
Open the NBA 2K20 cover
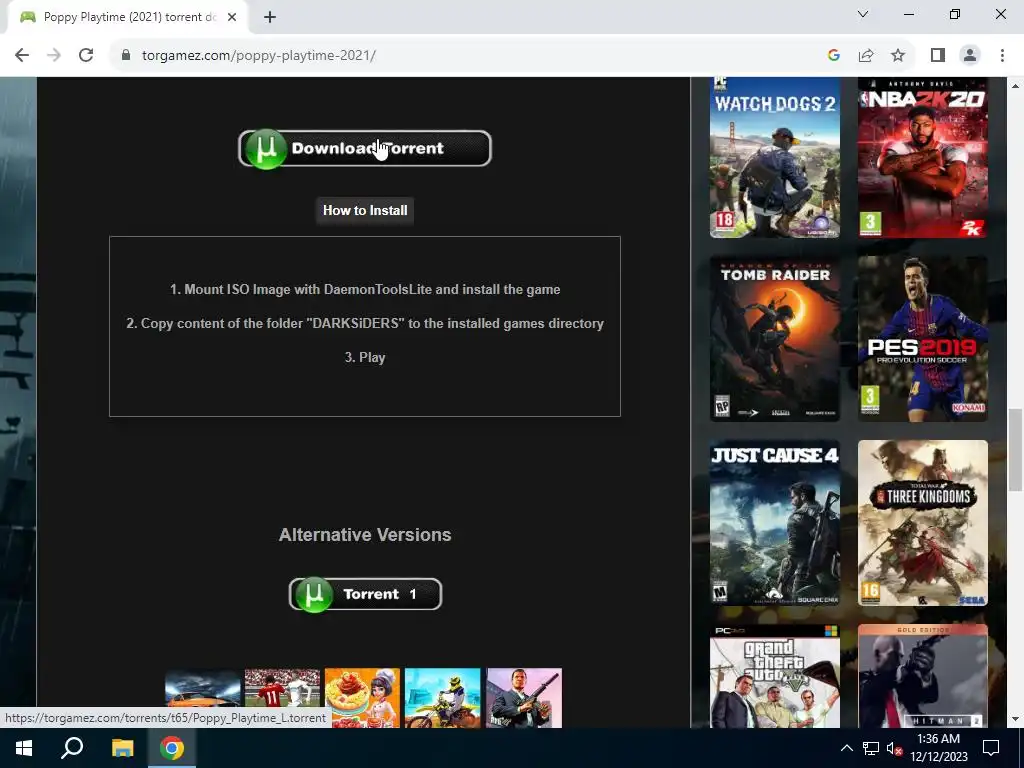coord(923,157)
